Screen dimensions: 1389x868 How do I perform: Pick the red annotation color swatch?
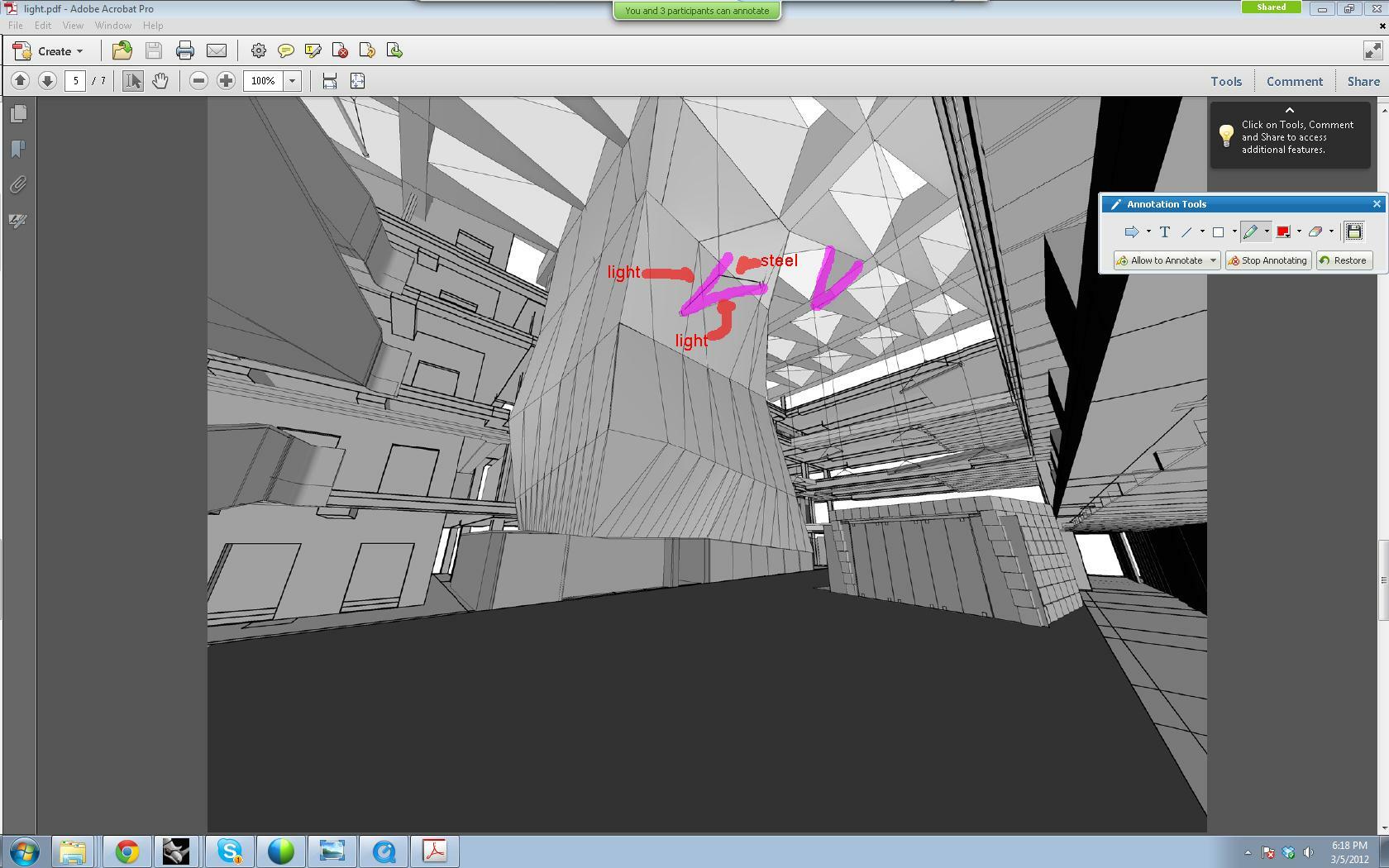point(1283,232)
